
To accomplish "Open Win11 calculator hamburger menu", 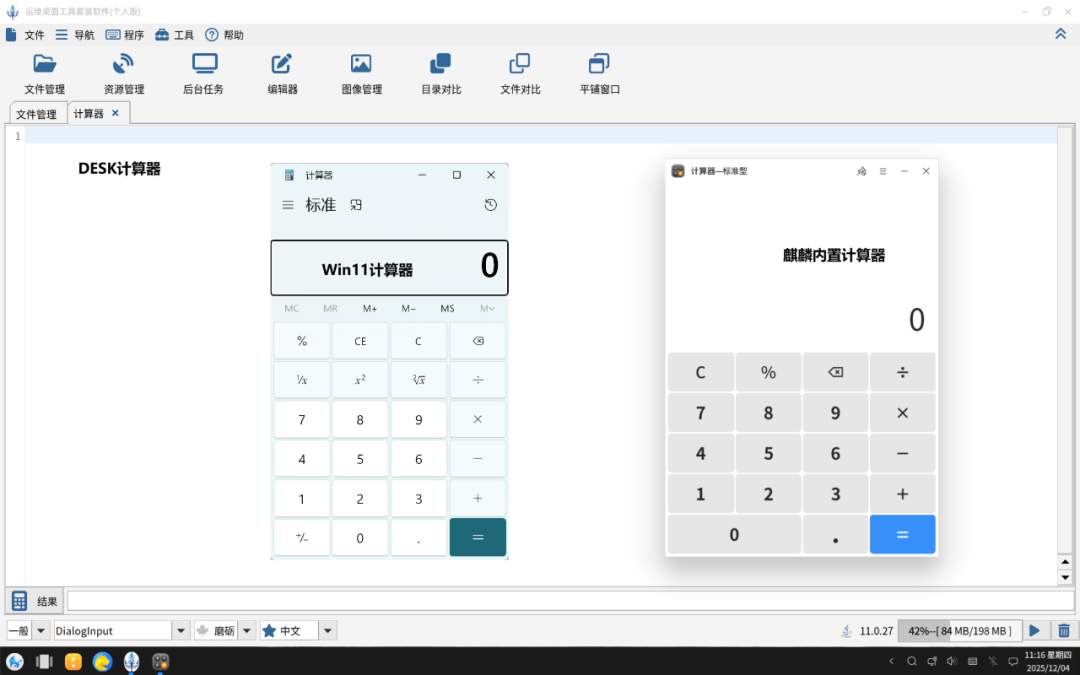I will pyautogui.click(x=288, y=205).
